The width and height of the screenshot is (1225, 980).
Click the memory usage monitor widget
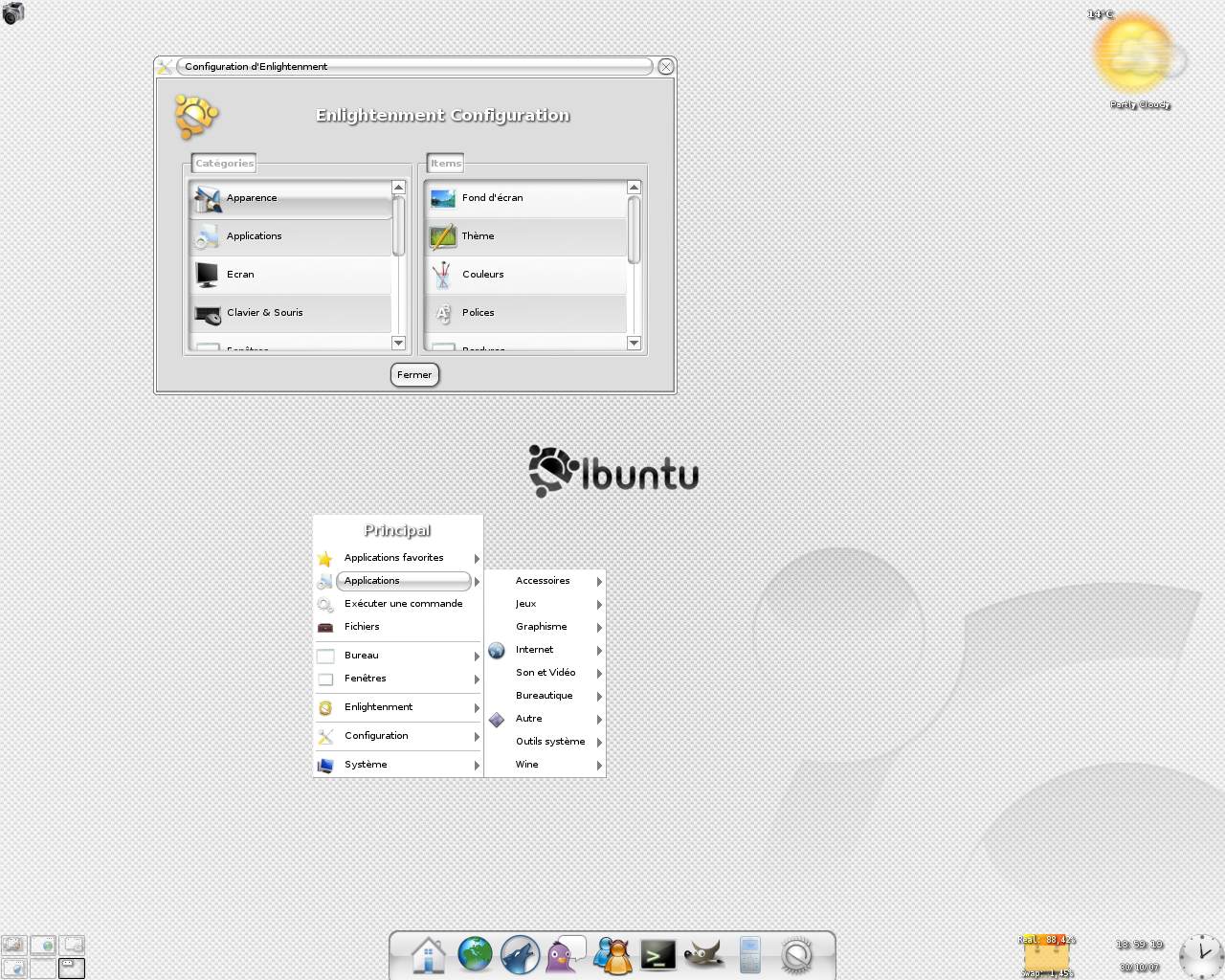coord(1046,956)
